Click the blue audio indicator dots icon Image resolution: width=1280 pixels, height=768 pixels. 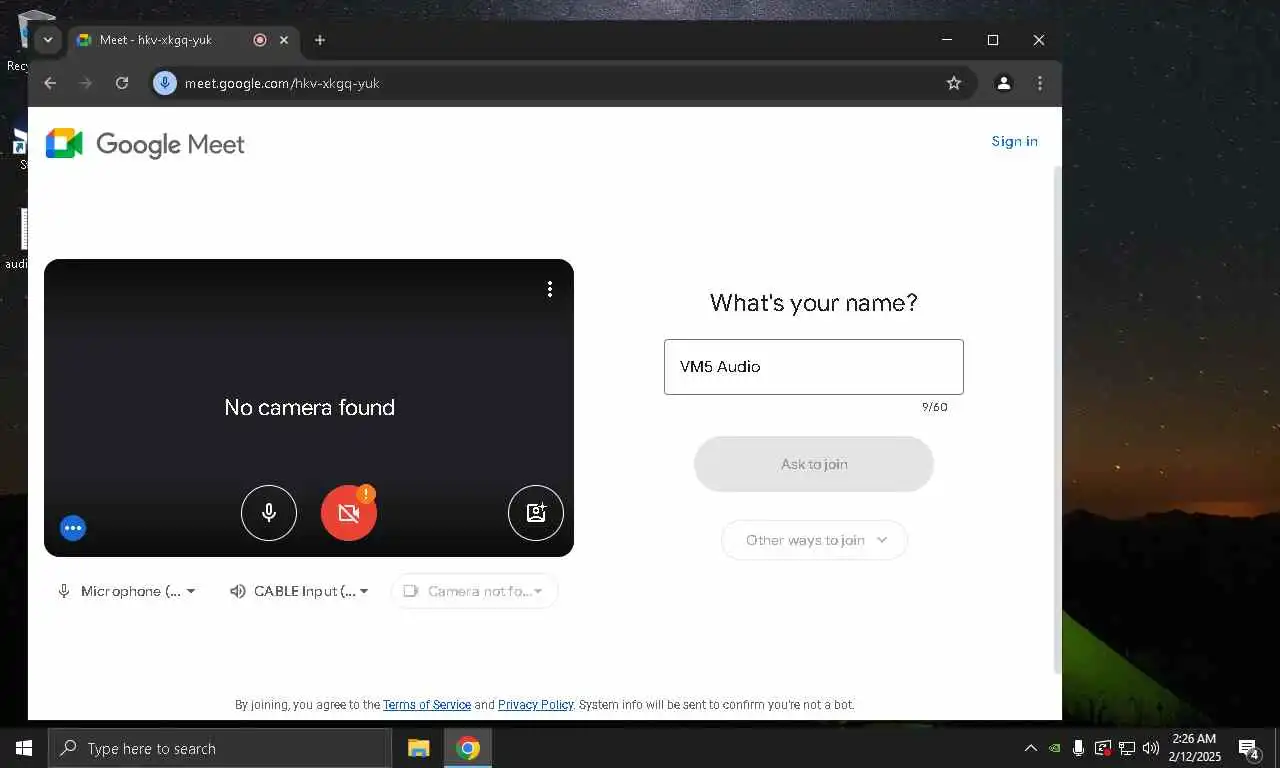point(73,528)
